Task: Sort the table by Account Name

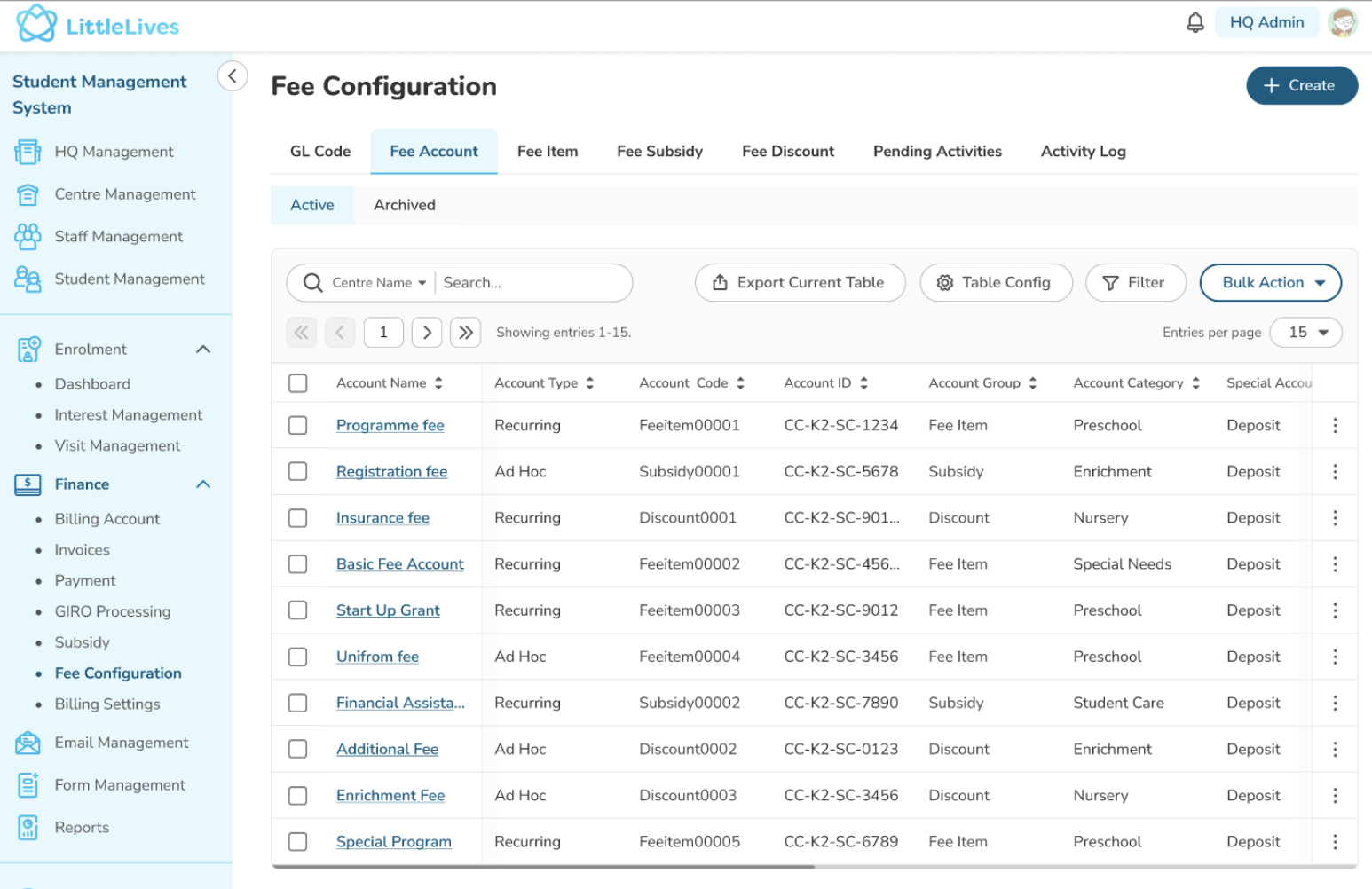Action: pos(438,383)
